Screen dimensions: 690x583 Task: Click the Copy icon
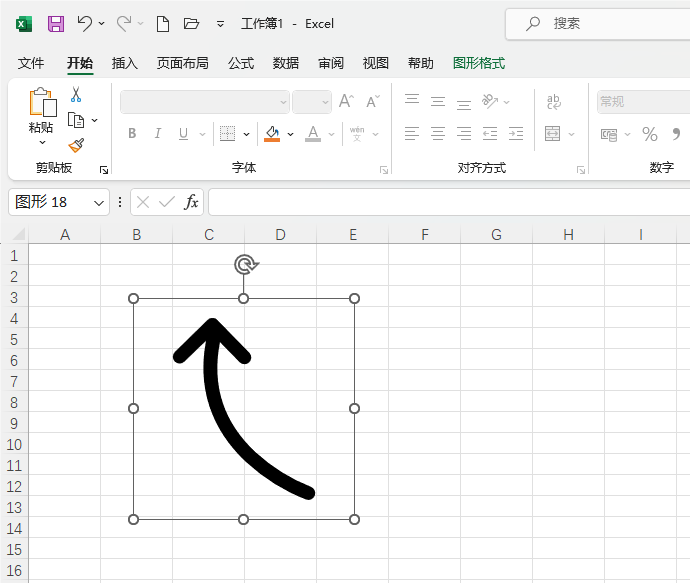[76, 120]
